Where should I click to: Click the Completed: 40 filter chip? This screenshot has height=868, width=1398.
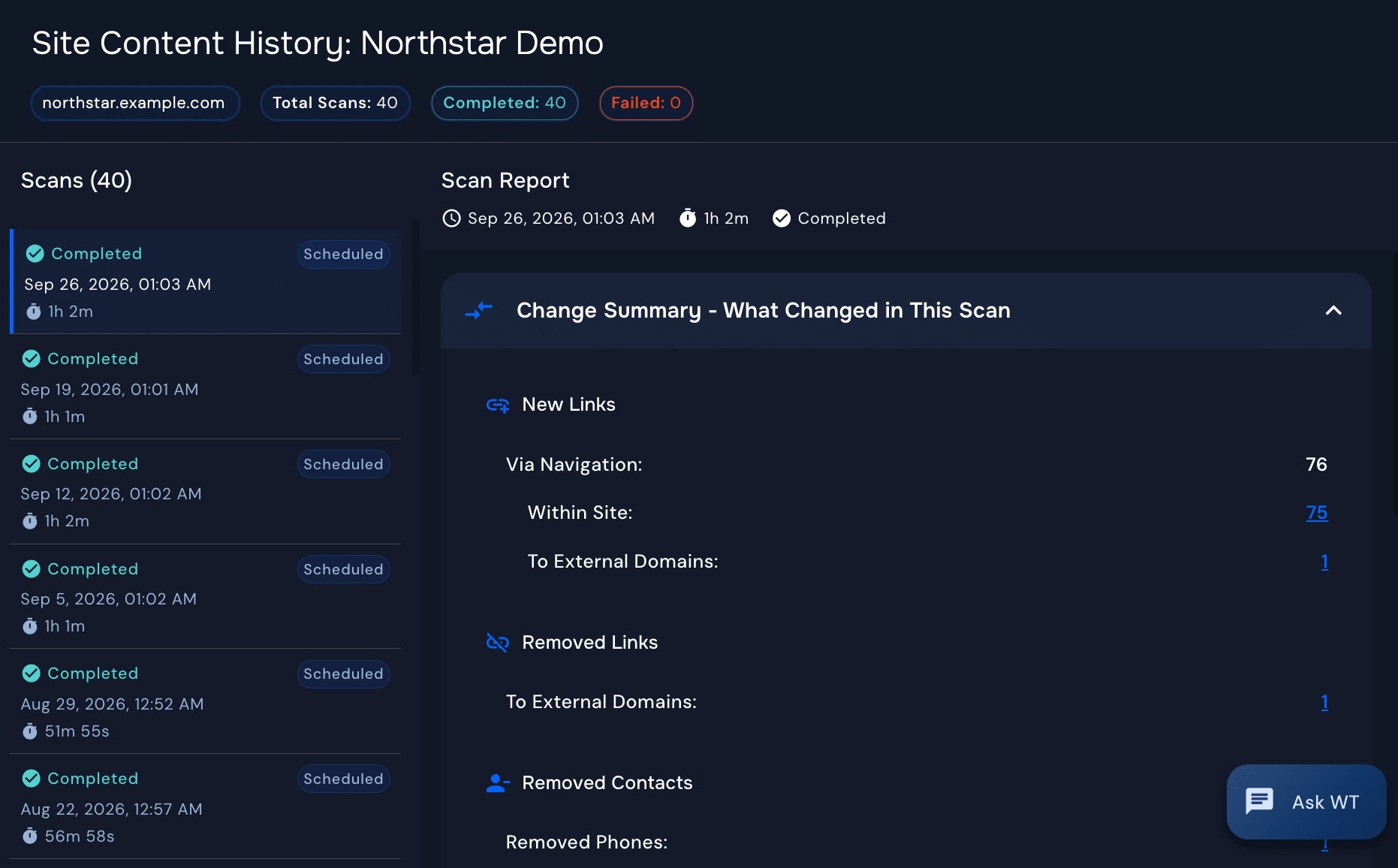coord(505,103)
